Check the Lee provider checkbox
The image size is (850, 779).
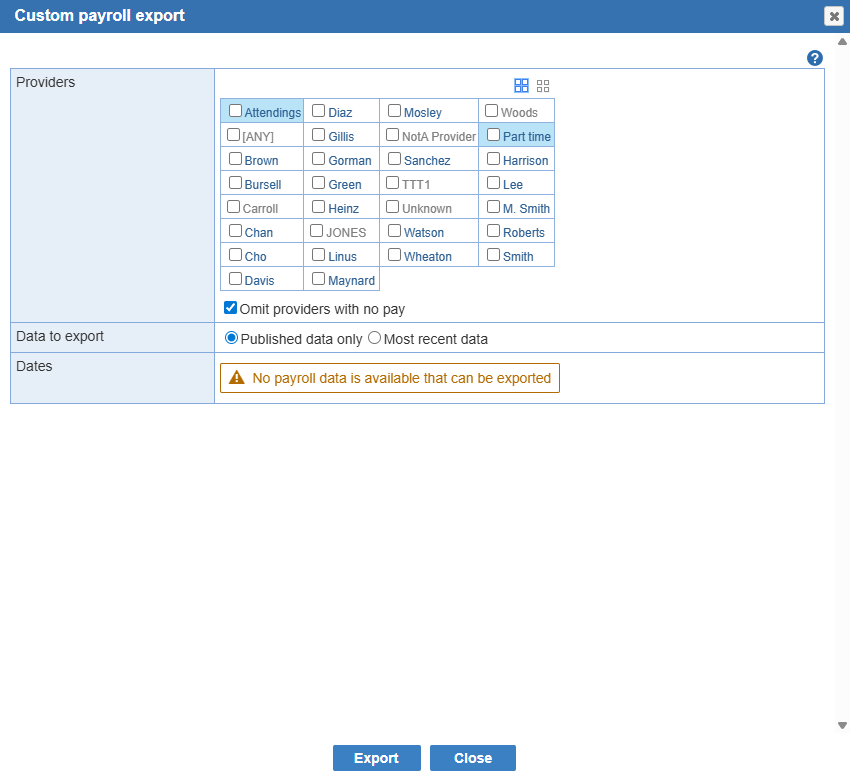pyautogui.click(x=493, y=183)
